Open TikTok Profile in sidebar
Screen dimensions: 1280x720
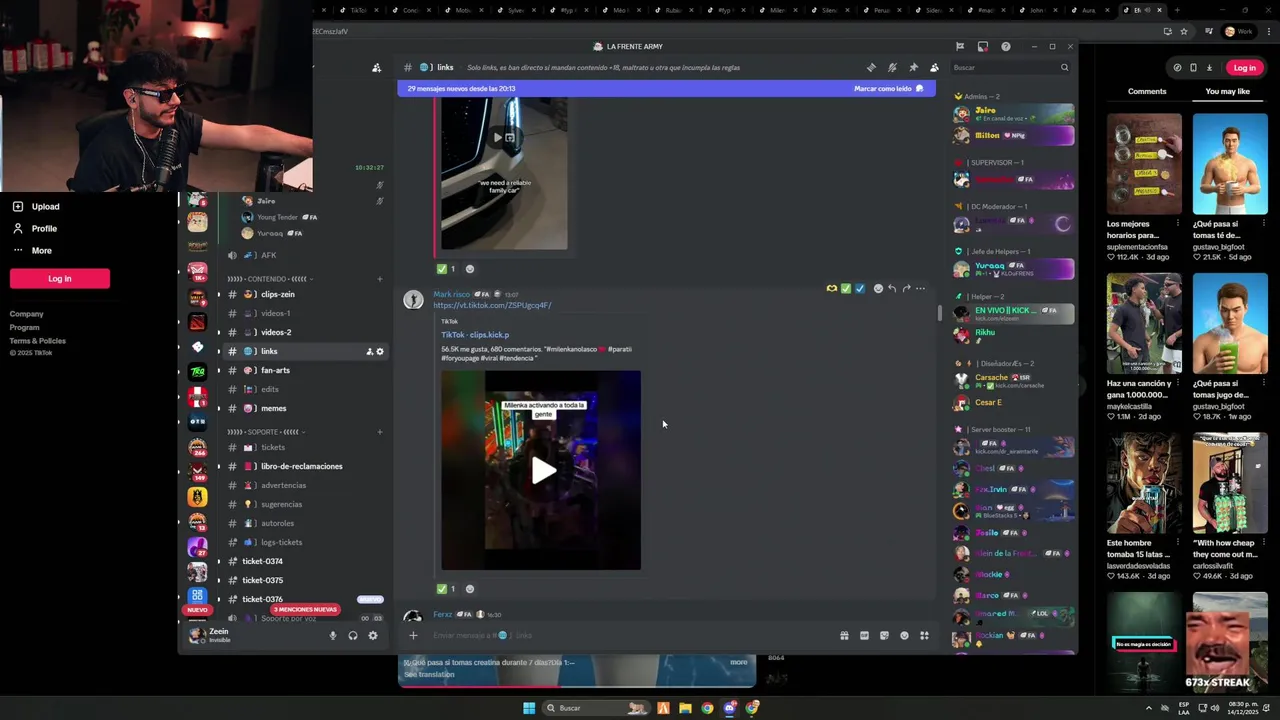point(44,228)
